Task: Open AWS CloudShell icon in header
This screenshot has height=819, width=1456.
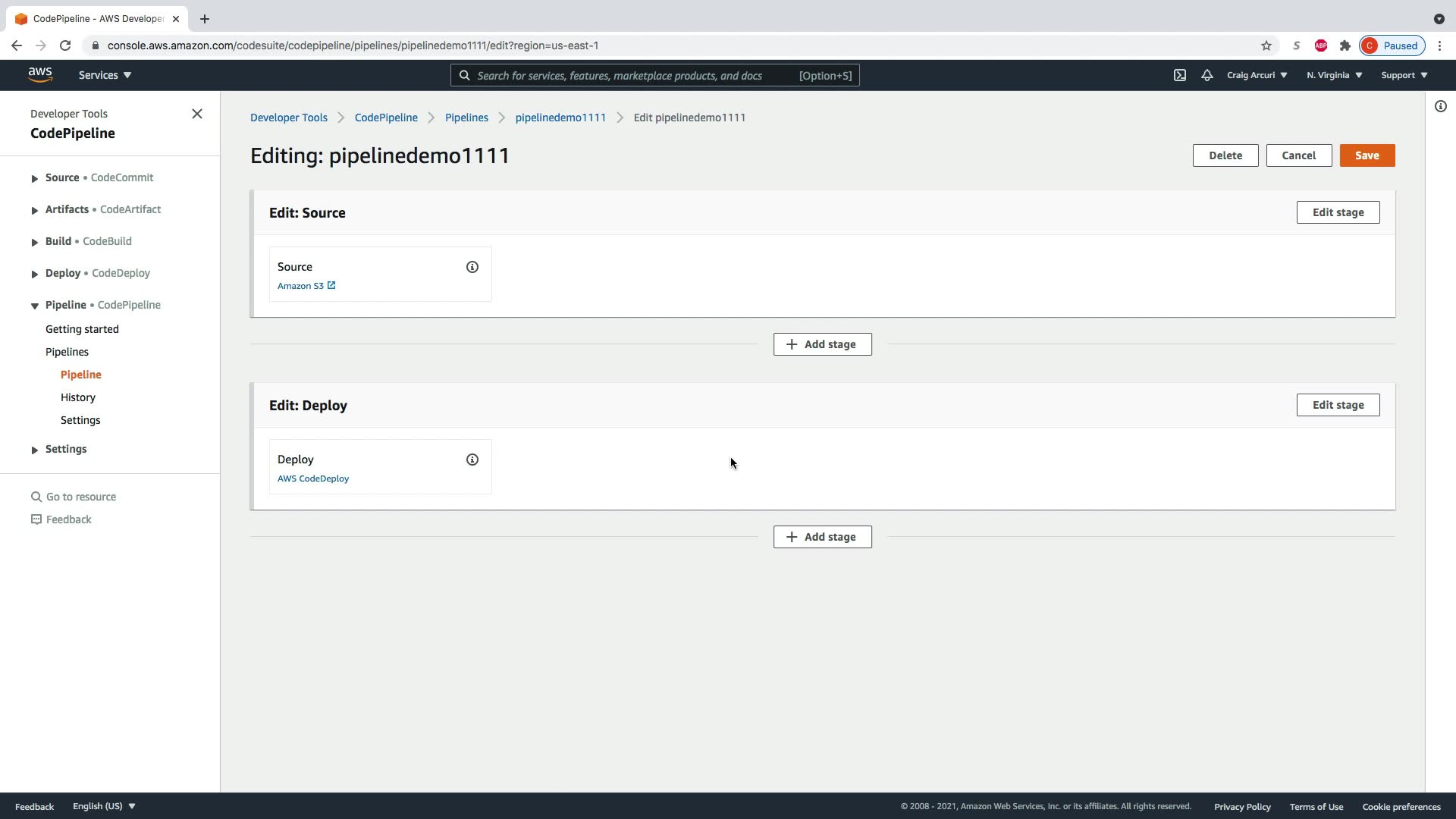Action: (1180, 75)
